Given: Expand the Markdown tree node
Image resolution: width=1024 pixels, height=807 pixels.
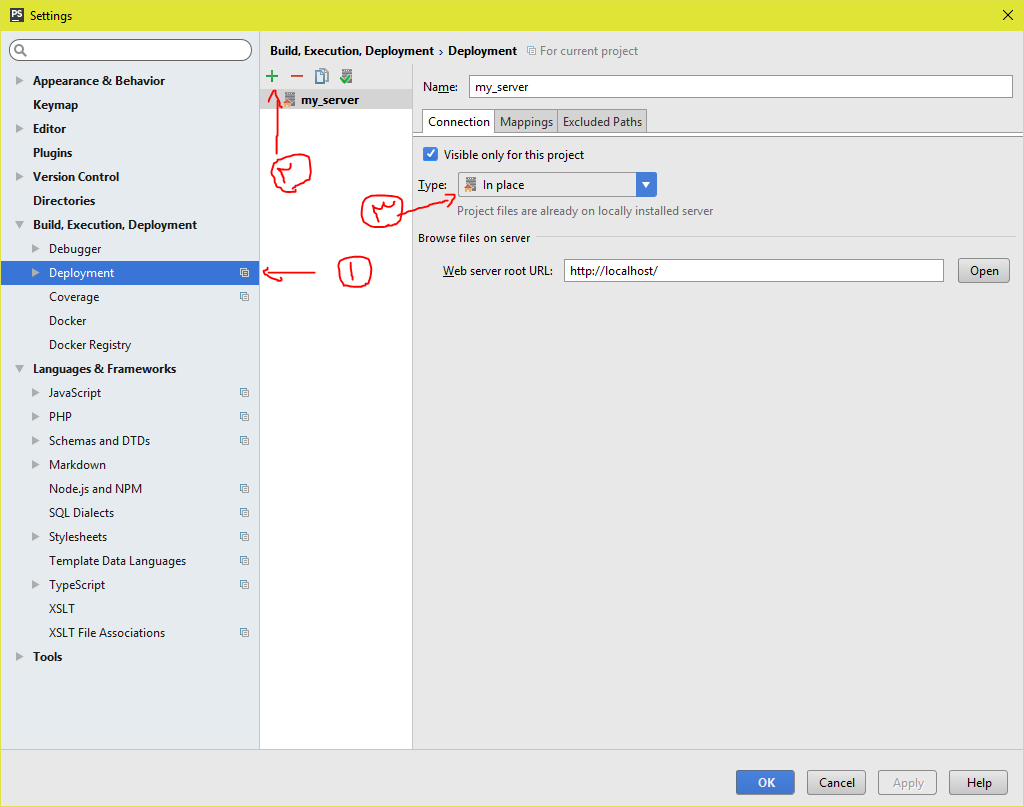Looking at the screenshot, I should [36, 465].
